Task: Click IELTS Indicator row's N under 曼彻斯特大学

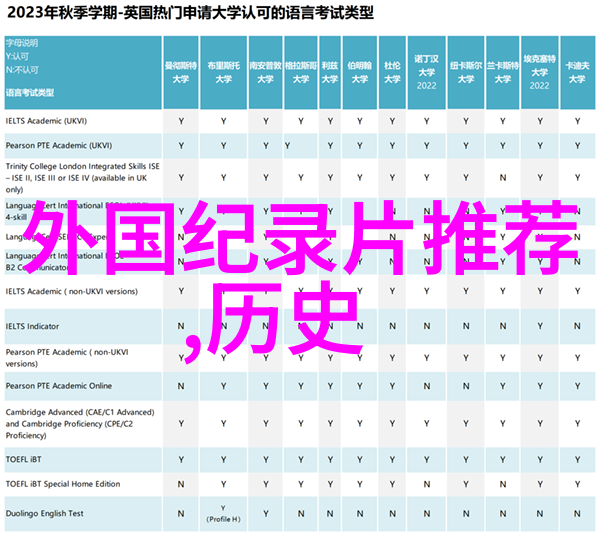Action: [181, 326]
